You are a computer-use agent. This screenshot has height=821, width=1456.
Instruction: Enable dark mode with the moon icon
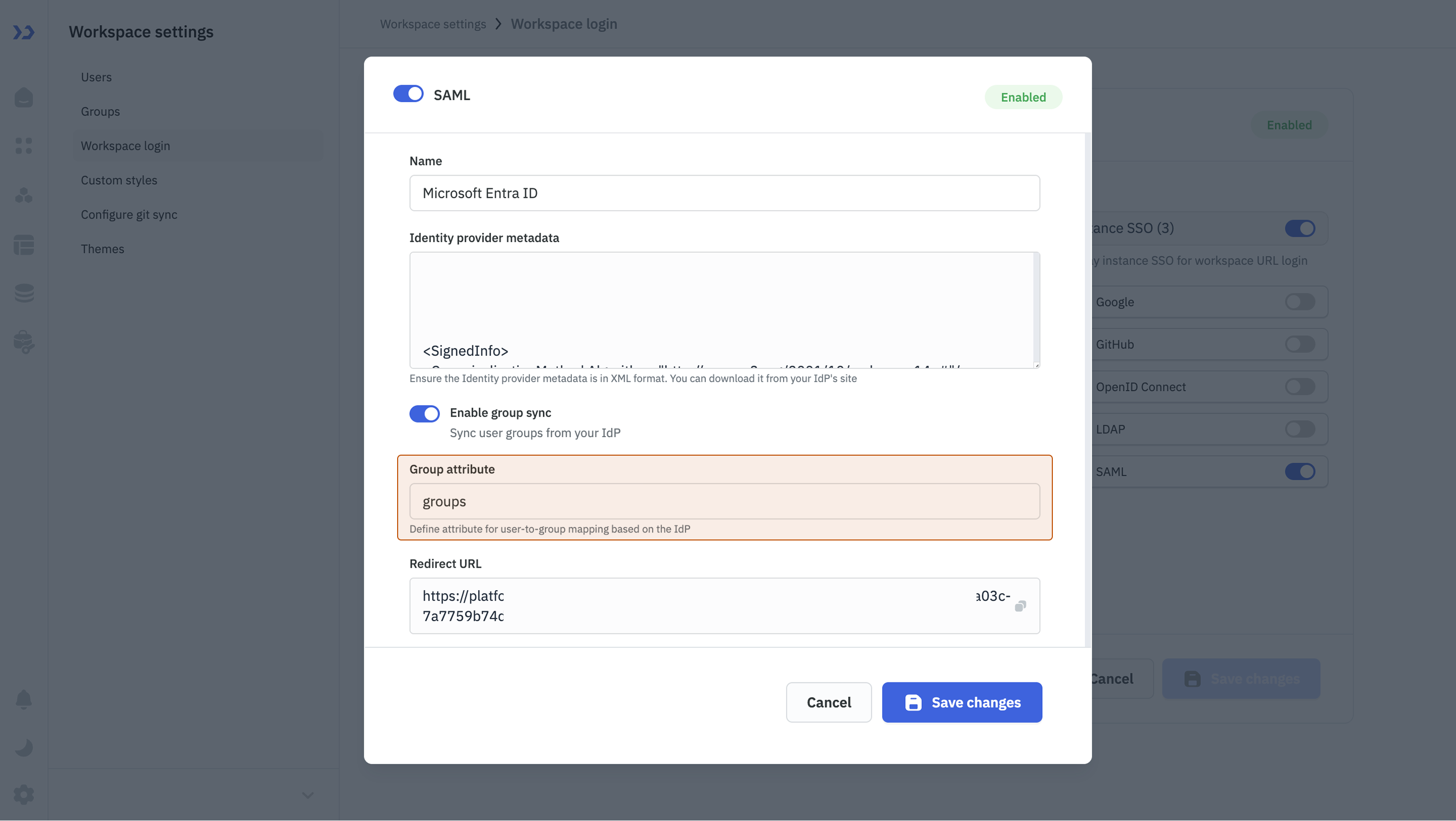[24, 747]
